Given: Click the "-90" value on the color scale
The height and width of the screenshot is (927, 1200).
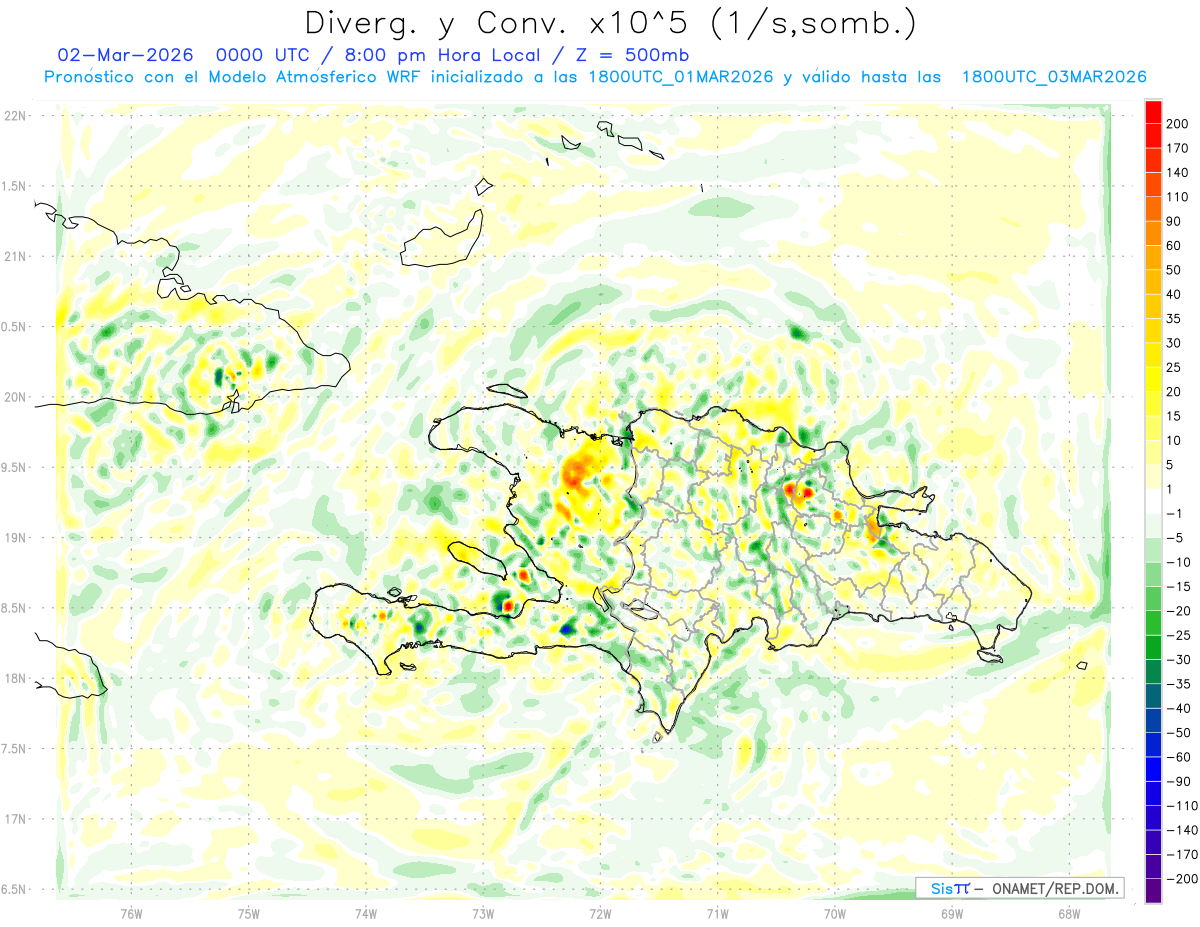Looking at the screenshot, I should (x=1177, y=782).
